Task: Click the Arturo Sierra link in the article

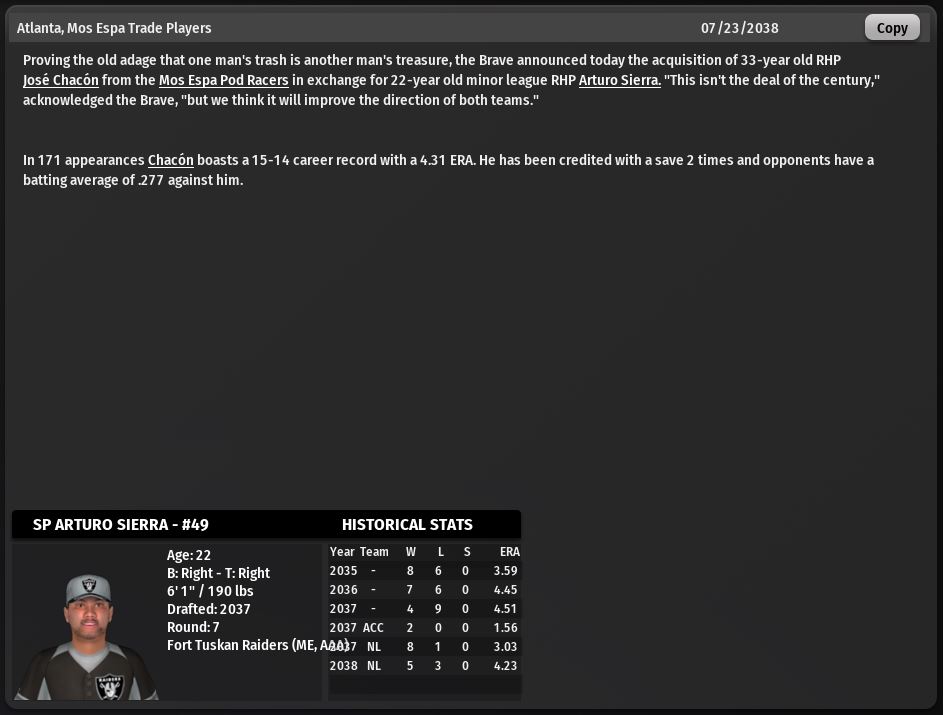Action: 619,80
